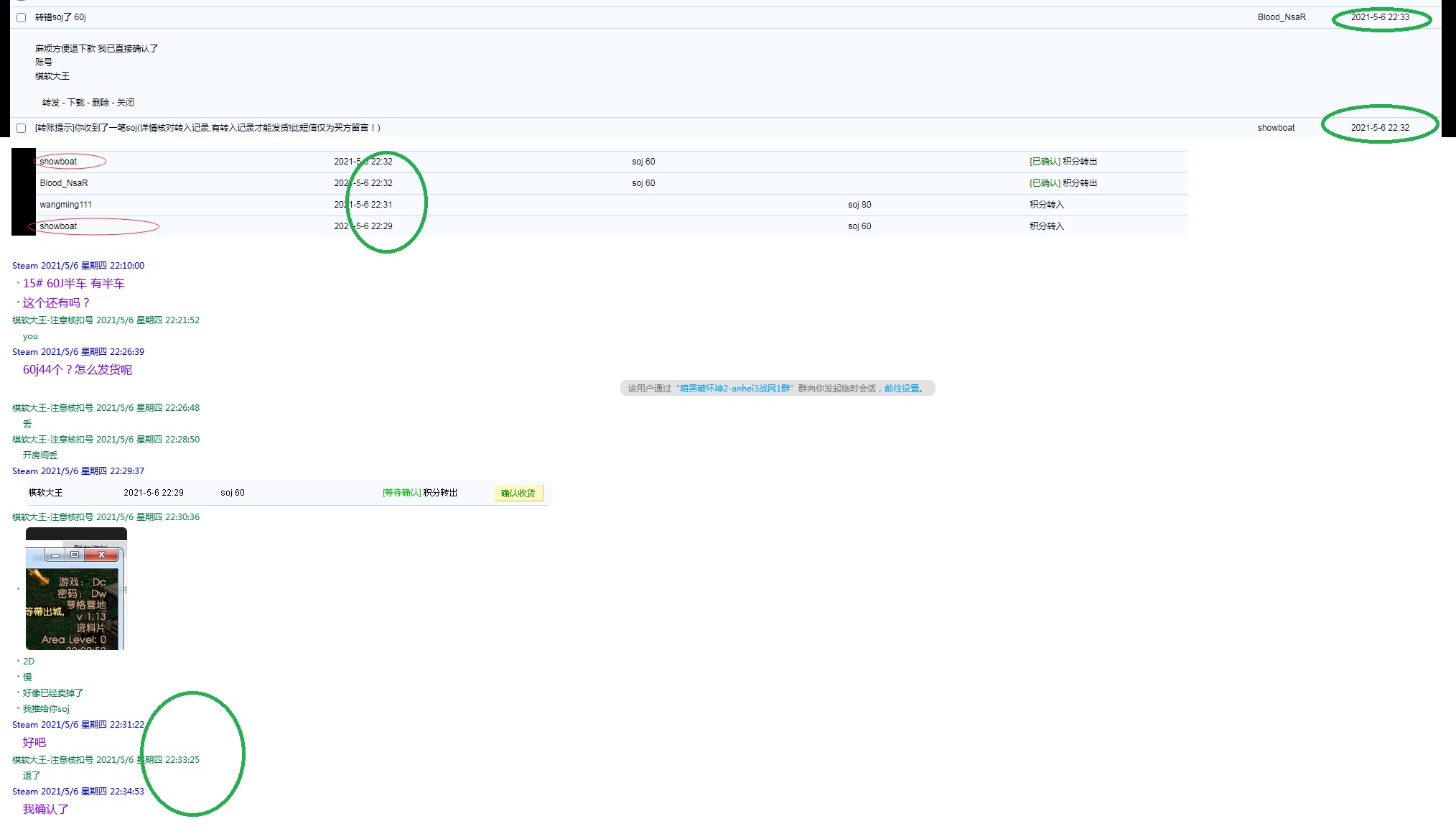Click the 关闭 (close) message link
The height and width of the screenshot is (834, 1456).
pyautogui.click(x=126, y=103)
